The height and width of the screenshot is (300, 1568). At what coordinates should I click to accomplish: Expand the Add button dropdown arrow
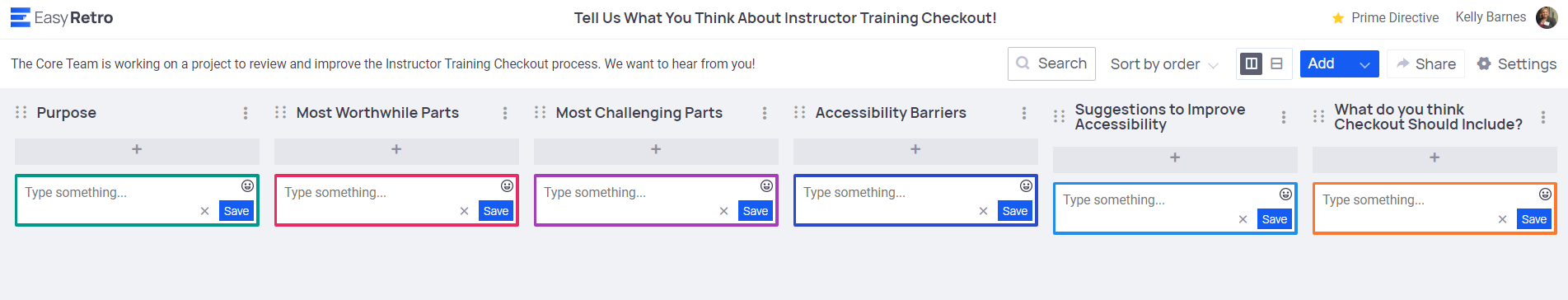[1364, 64]
